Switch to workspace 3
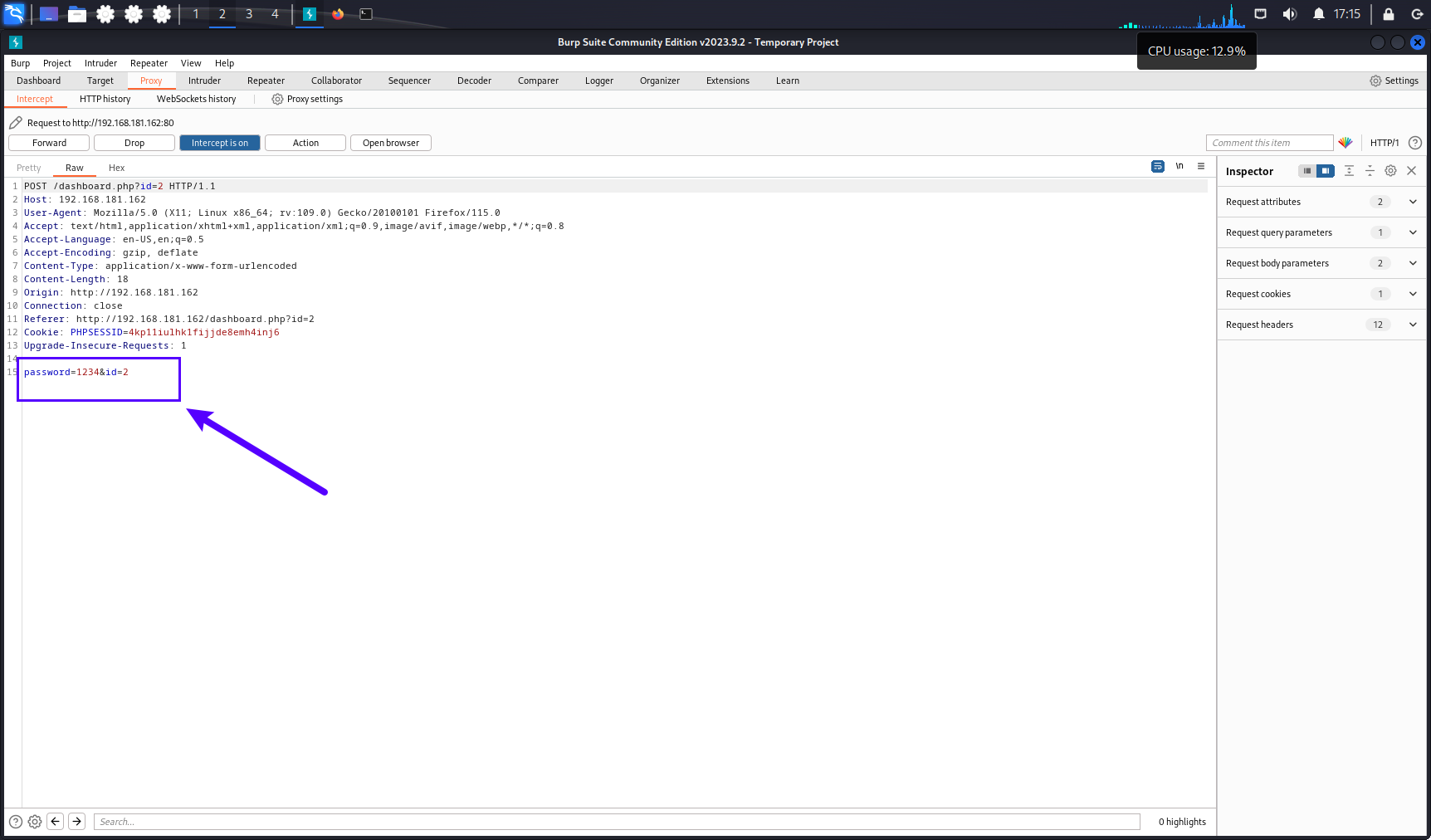This screenshot has width=1431, height=840. pos(249,14)
